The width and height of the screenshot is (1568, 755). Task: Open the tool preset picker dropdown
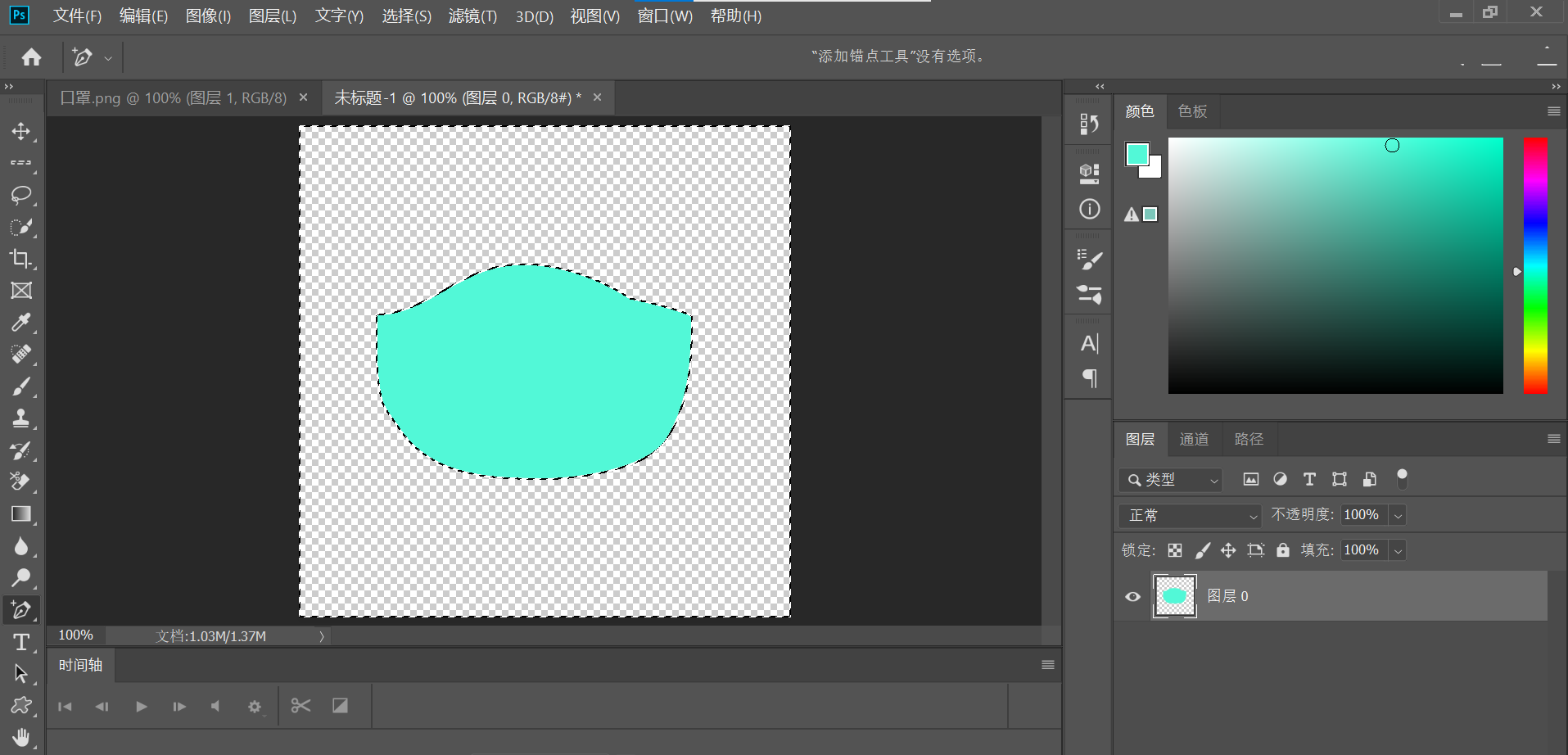tap(108, 58)
